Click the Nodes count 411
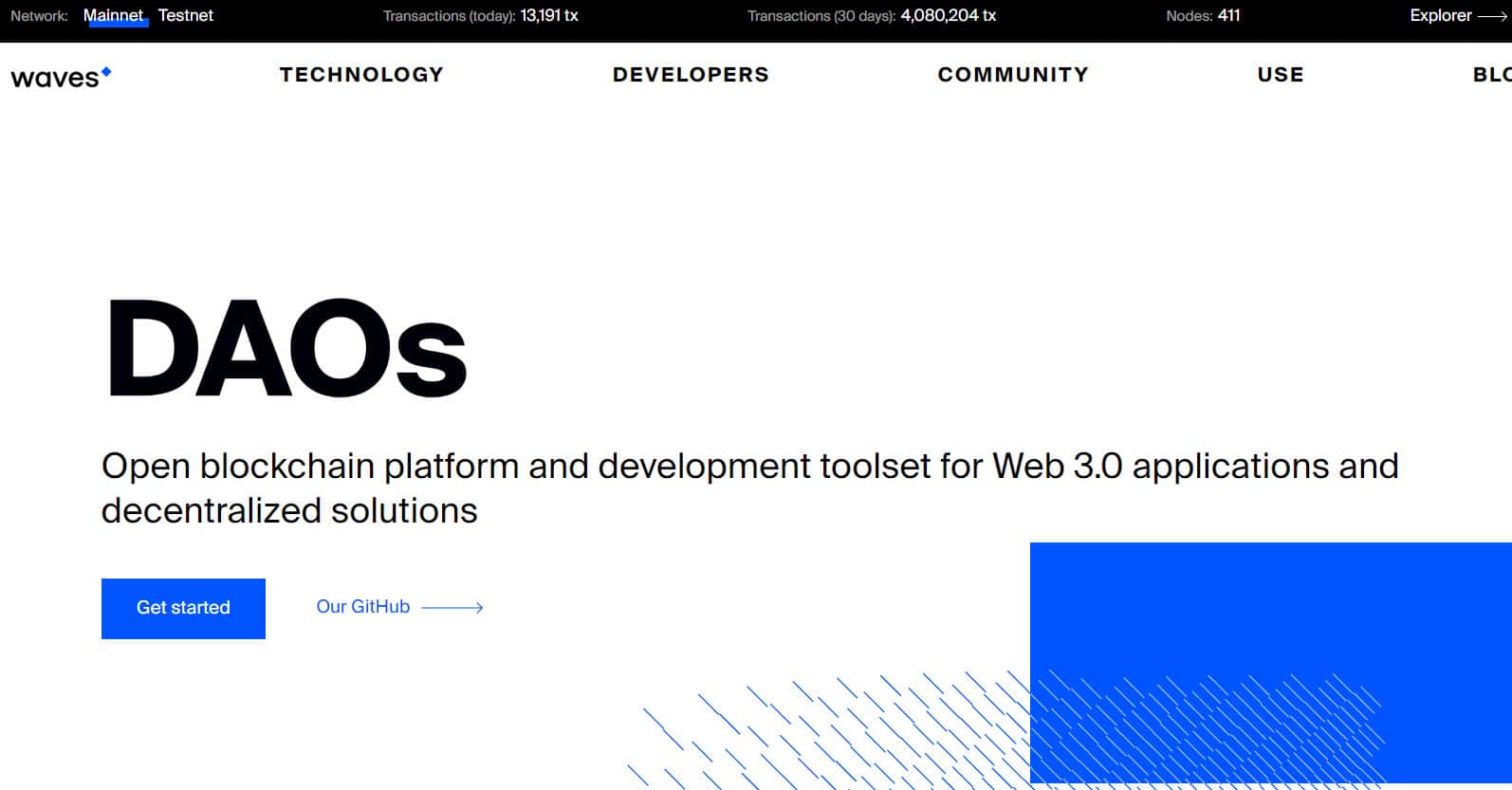The image size is (1512, 790). tap(1228, 15)
